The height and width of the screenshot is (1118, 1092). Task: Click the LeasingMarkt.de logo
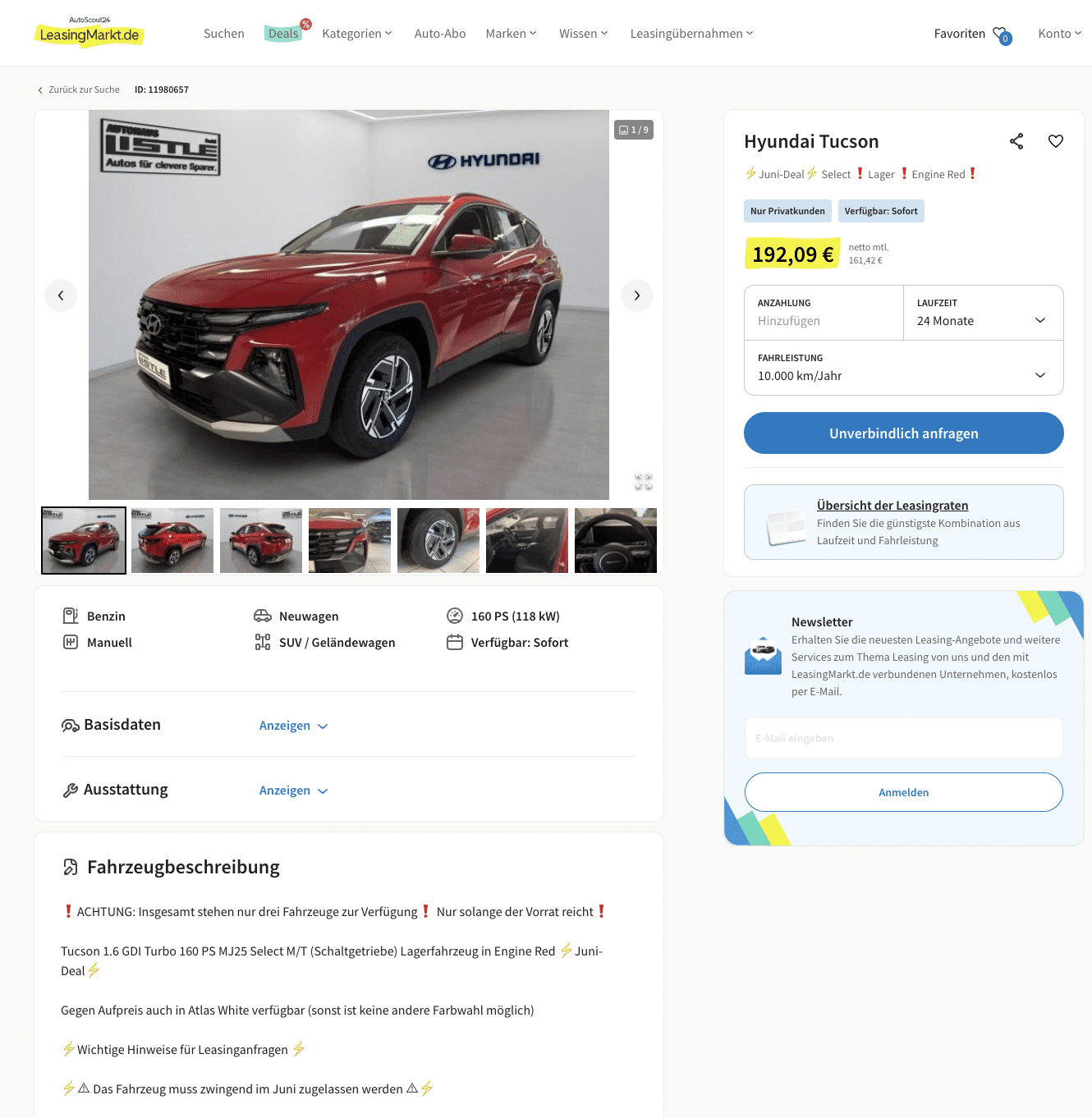pyautogui.click(x=89, y=33)
